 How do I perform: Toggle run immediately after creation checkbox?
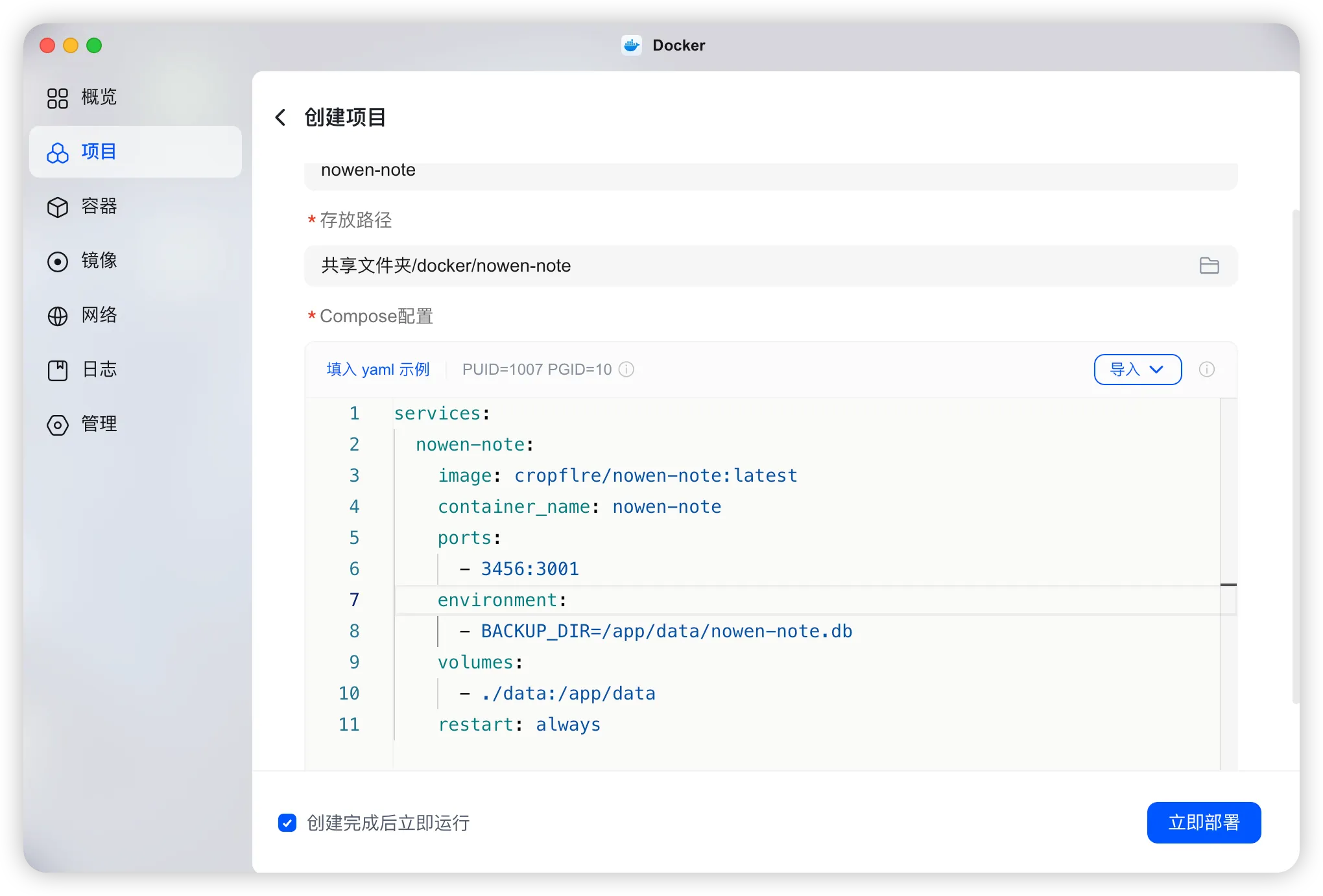pos(287,822)
